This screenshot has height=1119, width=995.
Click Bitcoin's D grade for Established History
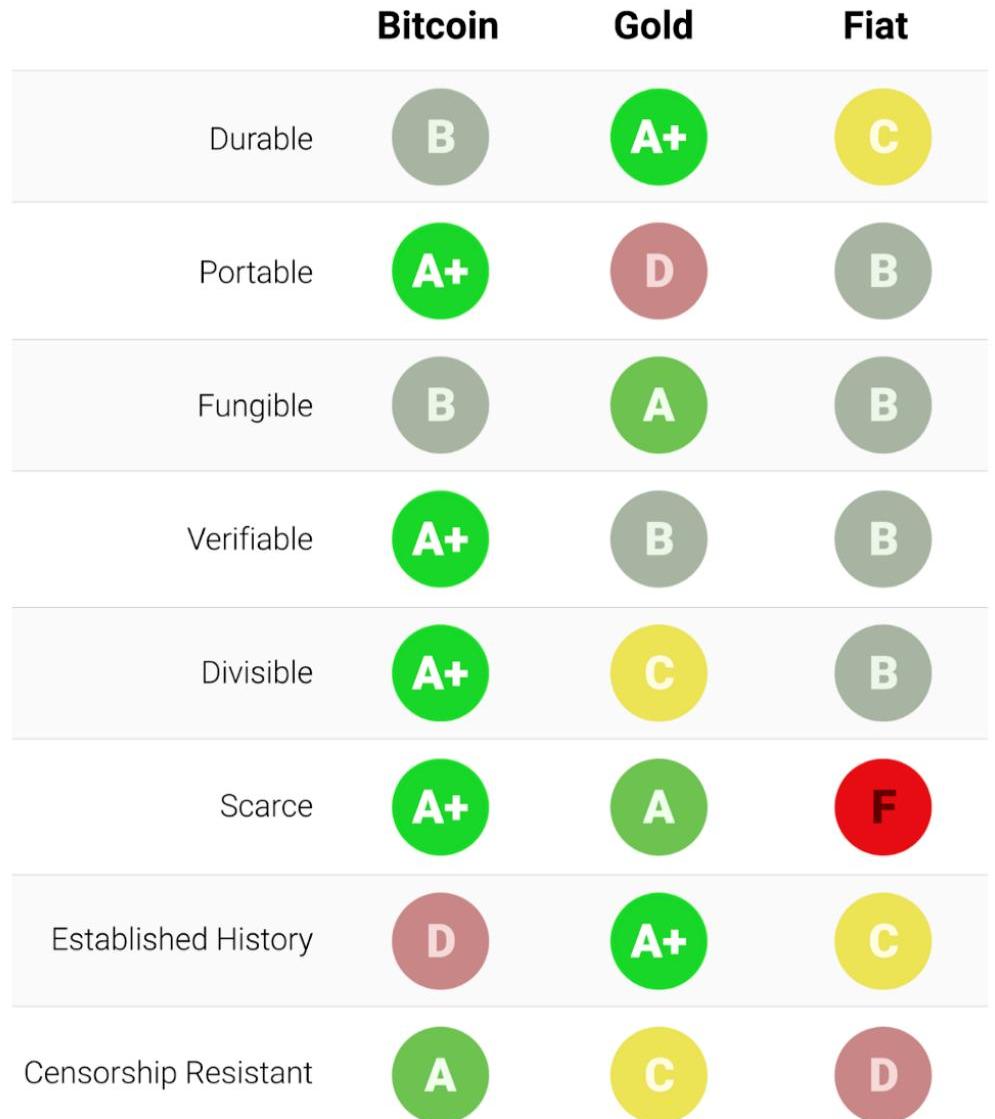click(x=440, y=941)
